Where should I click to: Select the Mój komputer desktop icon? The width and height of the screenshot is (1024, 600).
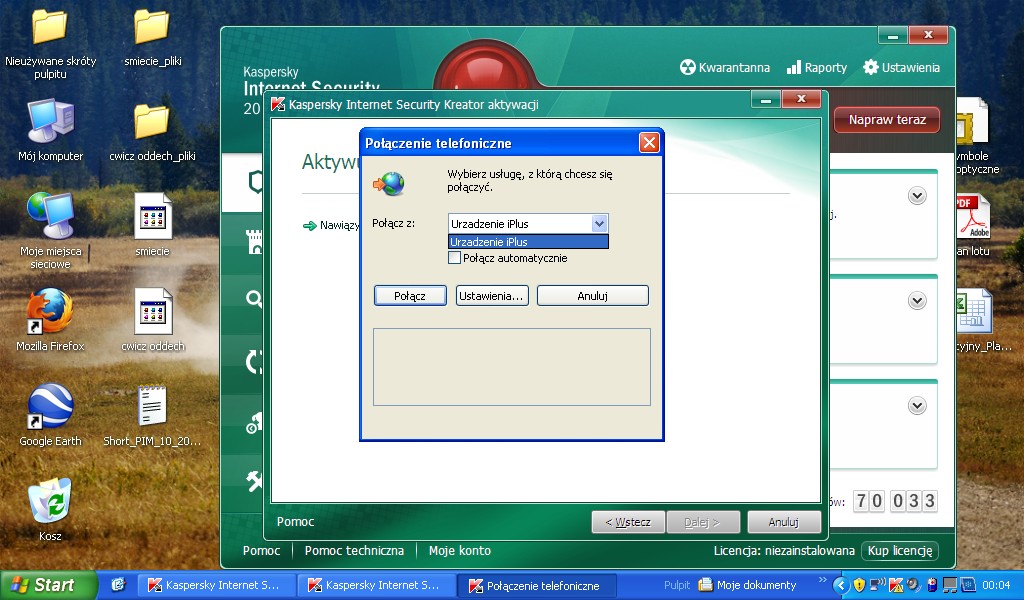click(x=50, y=130)
